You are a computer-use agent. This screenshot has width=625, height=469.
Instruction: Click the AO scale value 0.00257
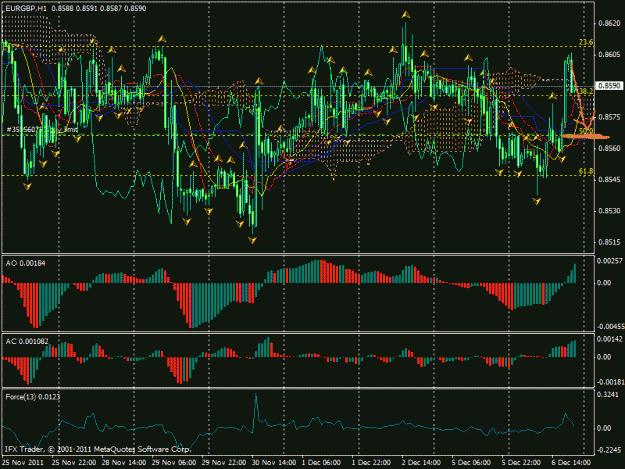609,261
